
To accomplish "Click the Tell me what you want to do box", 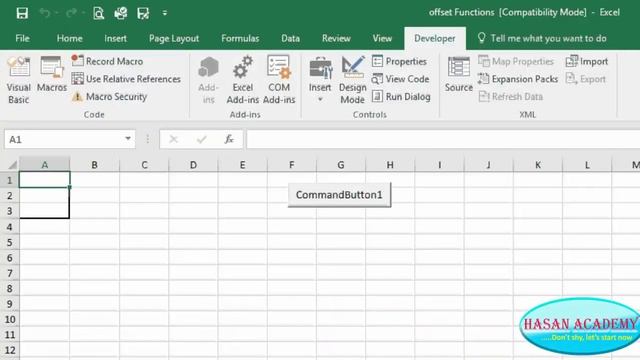I will pos(542,38).
